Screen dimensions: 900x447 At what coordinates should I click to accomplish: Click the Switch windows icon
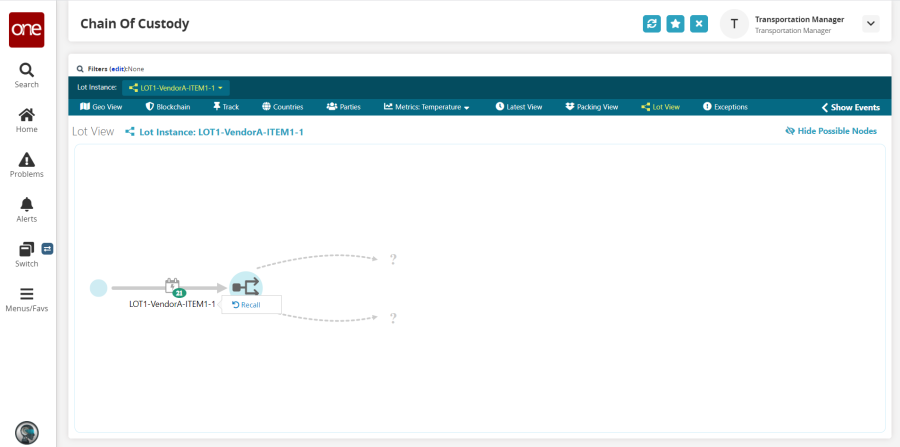click(x=26, y=249)
